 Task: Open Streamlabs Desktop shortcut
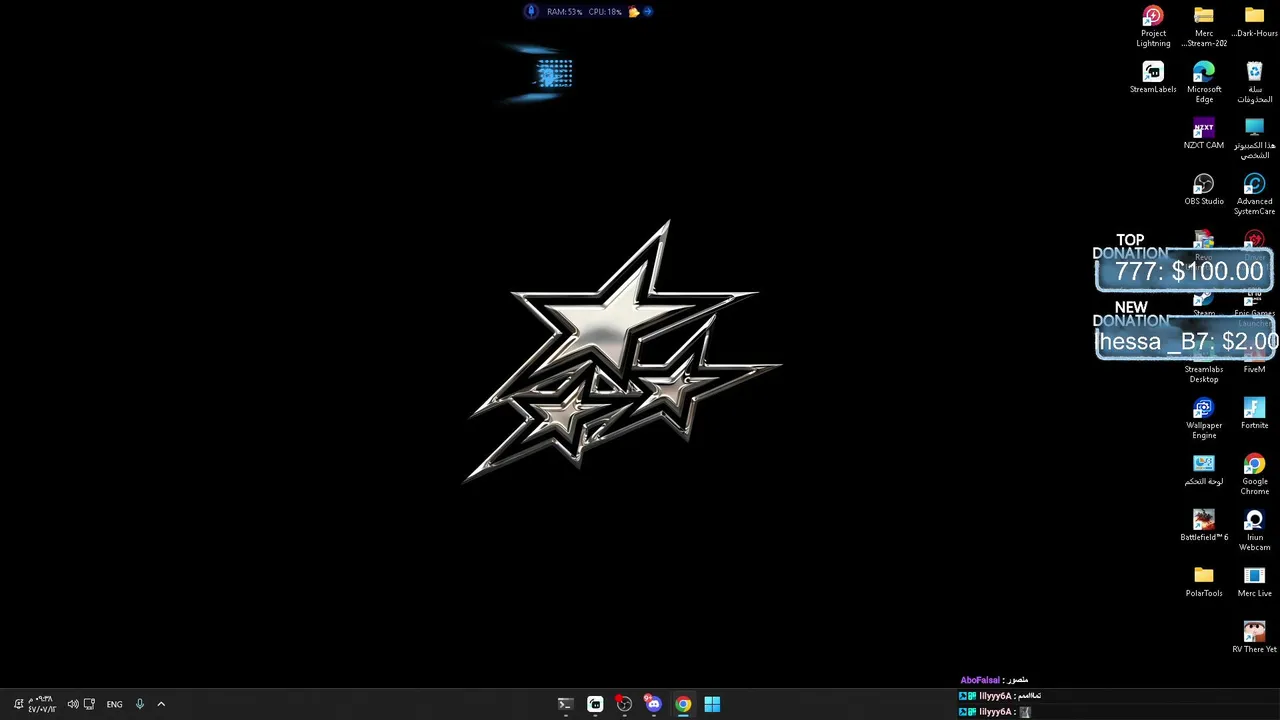click(1204, 375)
